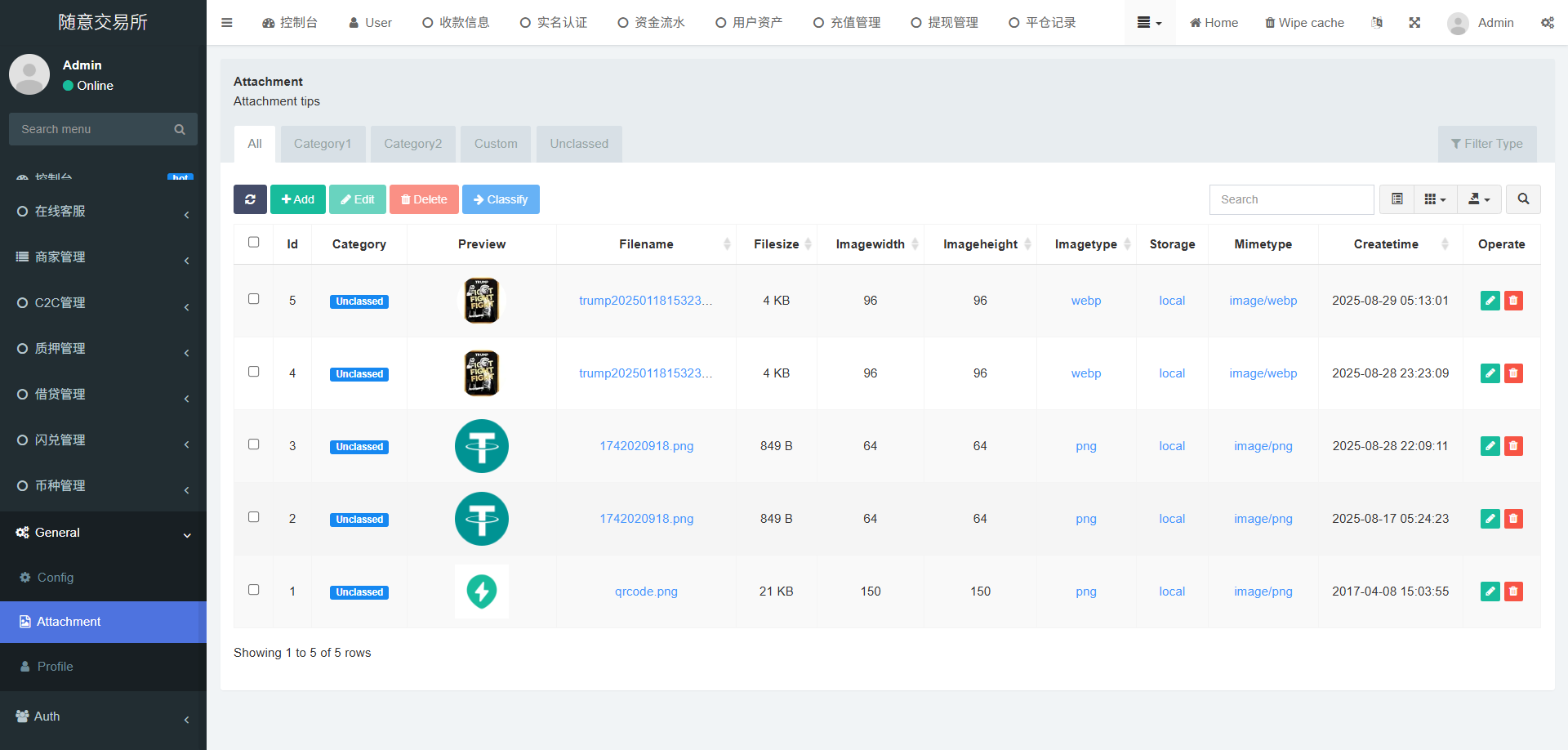Check the select-all checkbox in table header
The image size is (1568, 750).
254,243
